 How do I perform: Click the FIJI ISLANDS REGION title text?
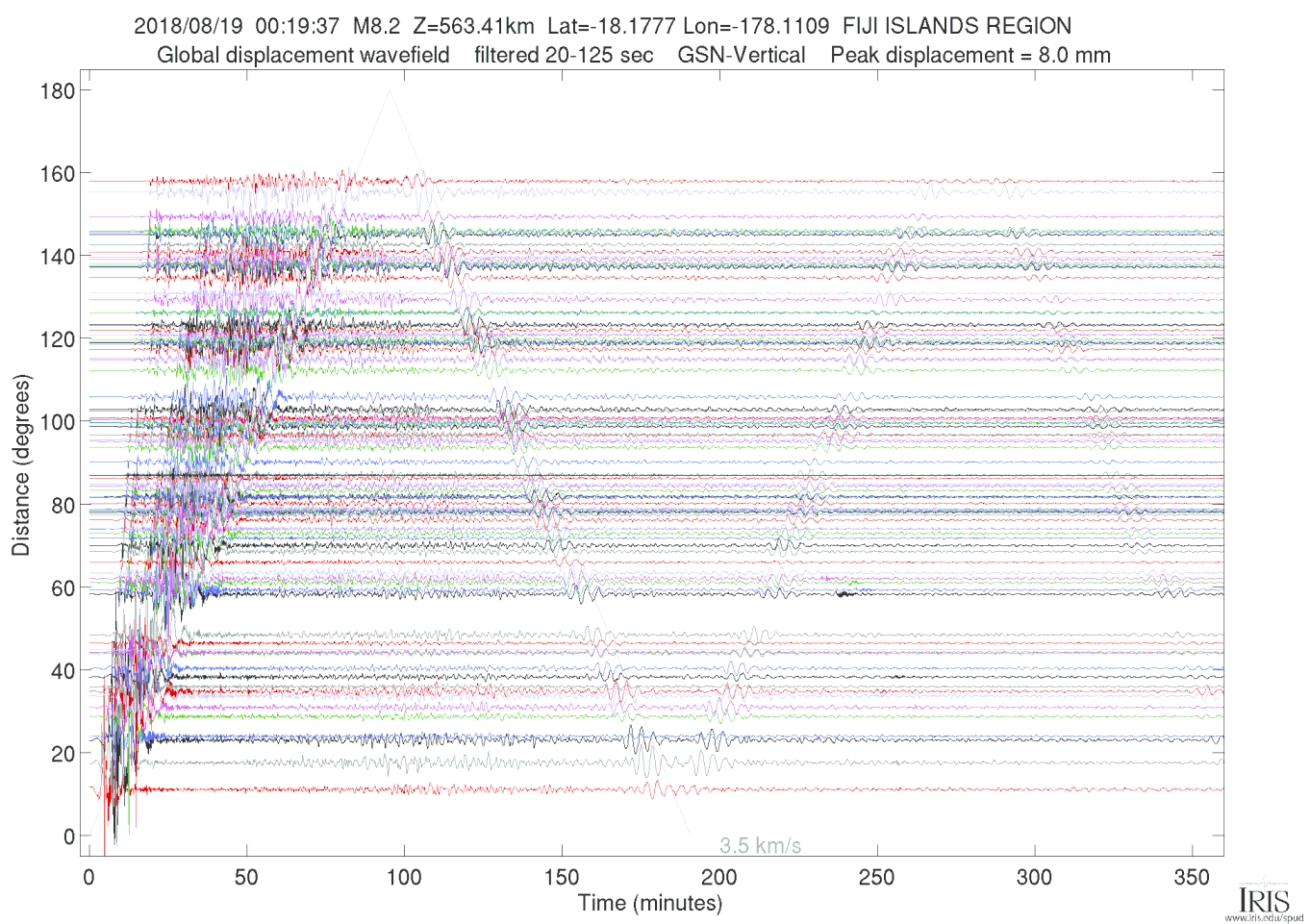tap(957, 26)
